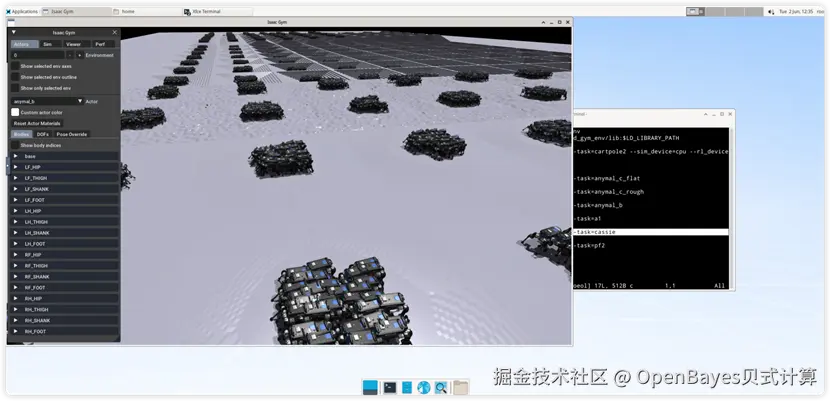Enable Show selected env outline
The width and height of the screenshot is (830, 401).
coord(15,77)
